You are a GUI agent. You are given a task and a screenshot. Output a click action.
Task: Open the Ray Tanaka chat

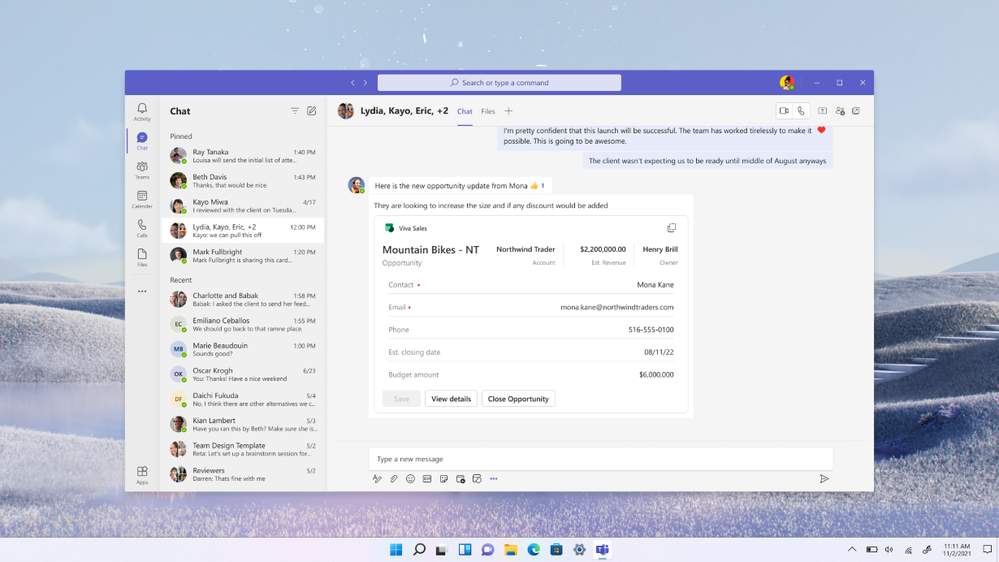243,155
